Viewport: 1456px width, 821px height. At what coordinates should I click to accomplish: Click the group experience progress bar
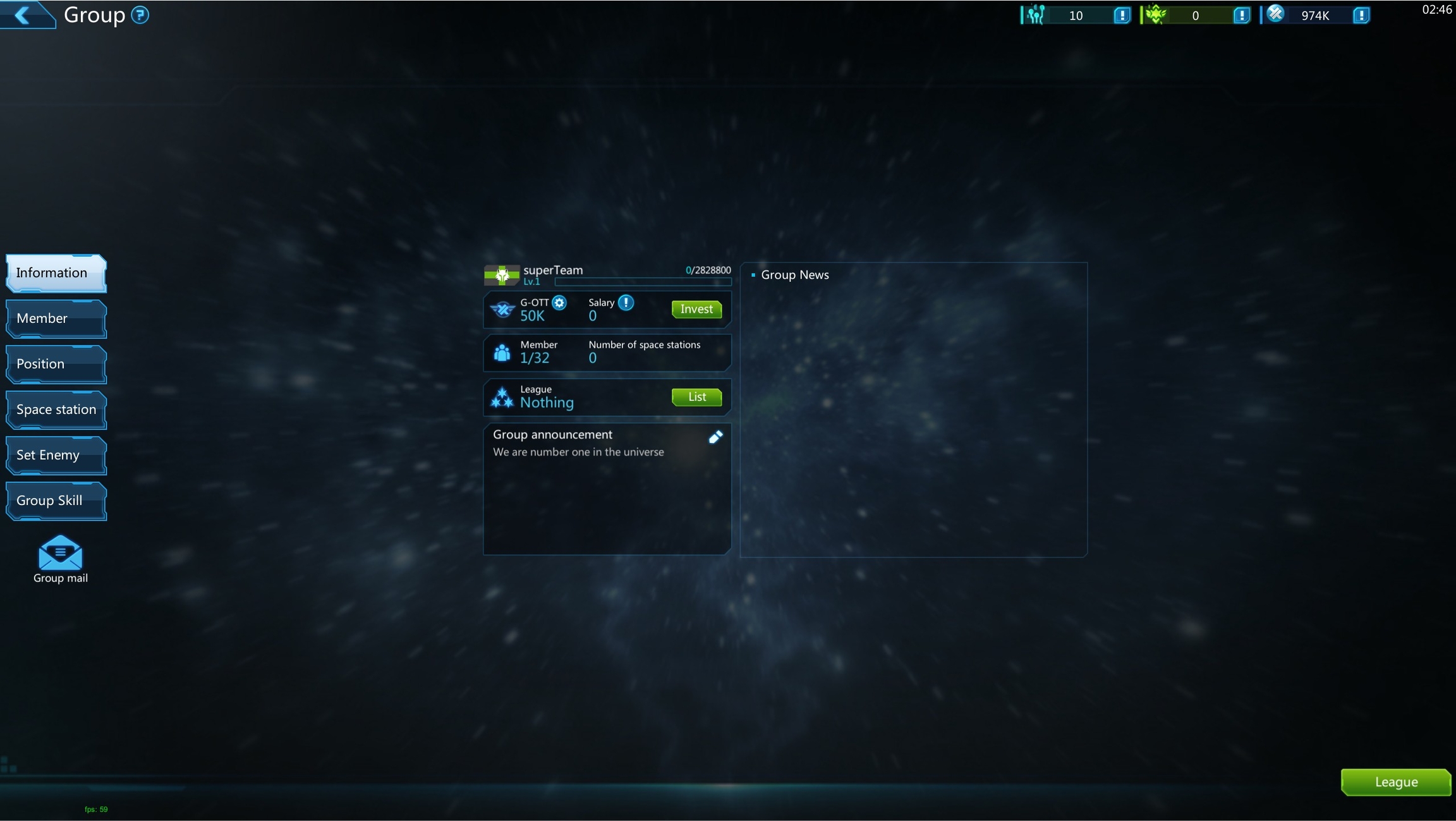(642, 282)
